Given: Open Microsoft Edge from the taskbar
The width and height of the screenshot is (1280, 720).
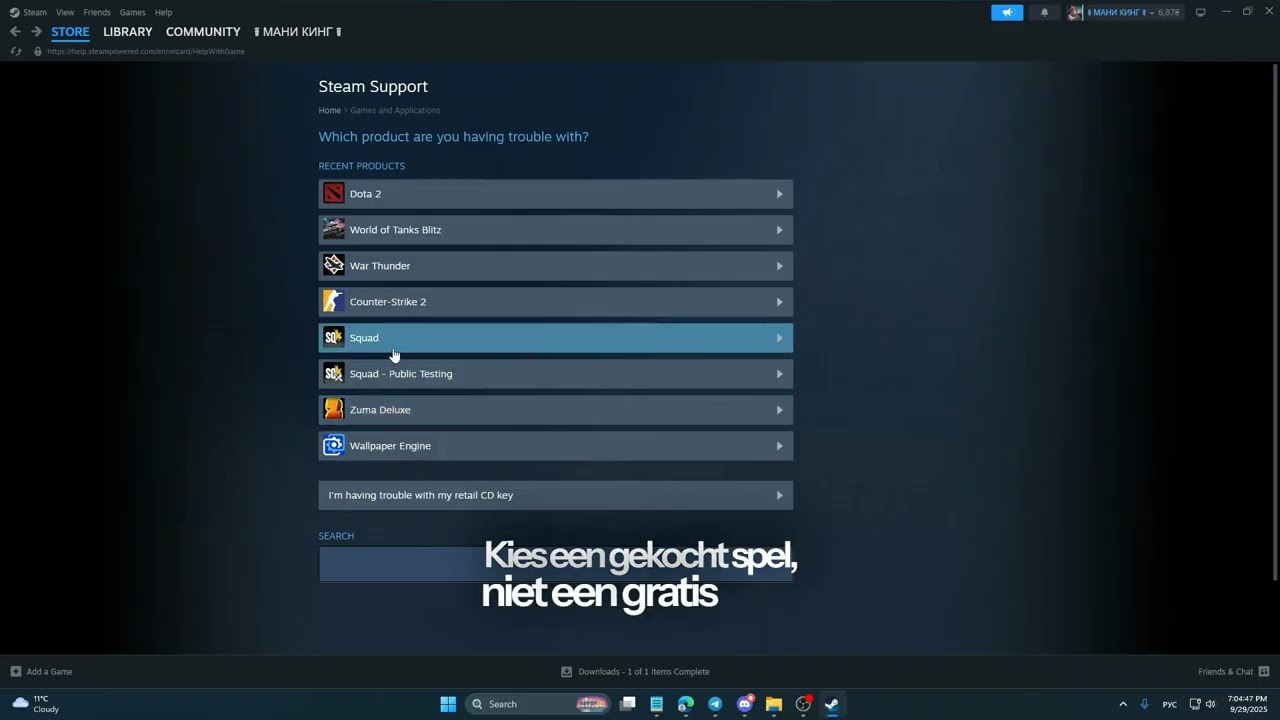Looking at the screenshot, I should click(x=686, y=704).
